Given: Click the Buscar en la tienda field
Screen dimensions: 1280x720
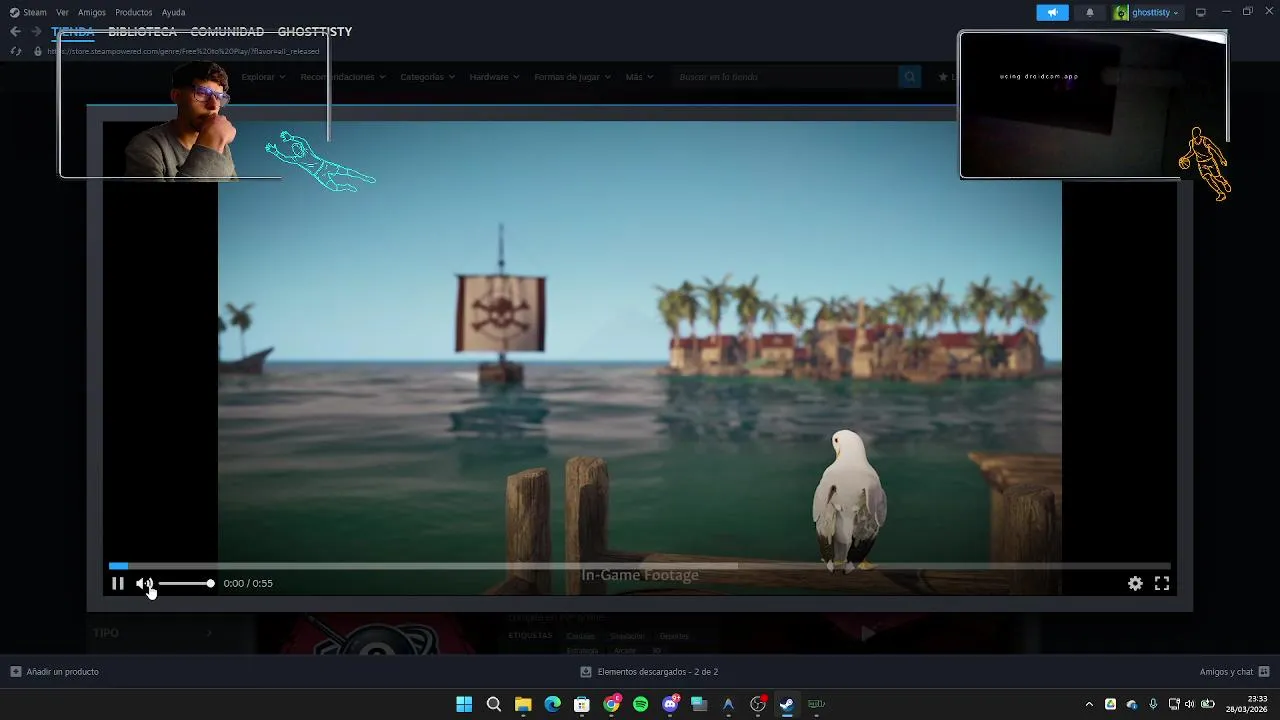Looking at the screenshot, I should (x=785, y=77).
